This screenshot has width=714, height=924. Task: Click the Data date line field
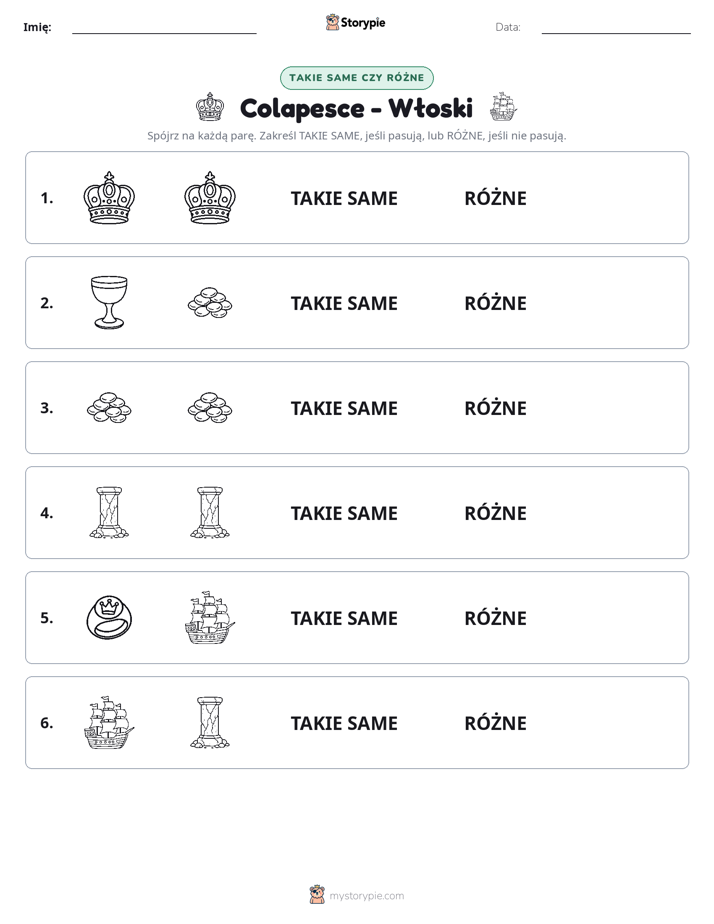tap(616, 27)
